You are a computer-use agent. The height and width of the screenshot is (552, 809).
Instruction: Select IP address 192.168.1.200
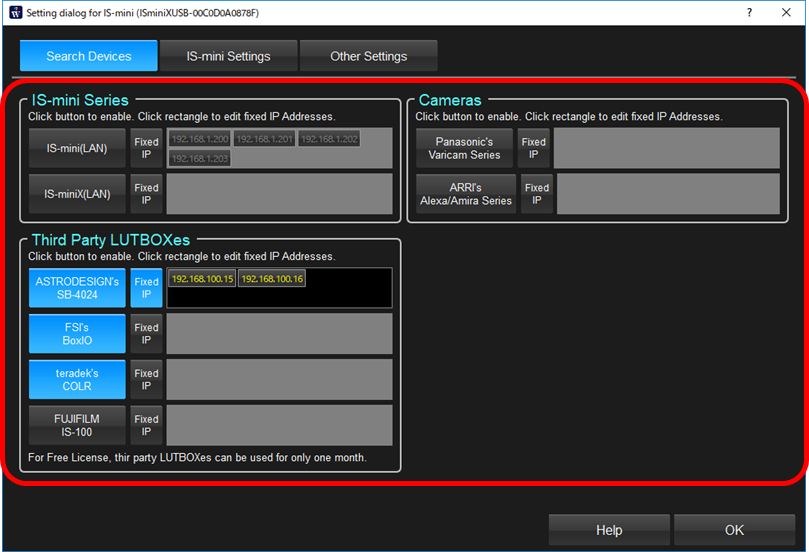(x=200, y=139)
